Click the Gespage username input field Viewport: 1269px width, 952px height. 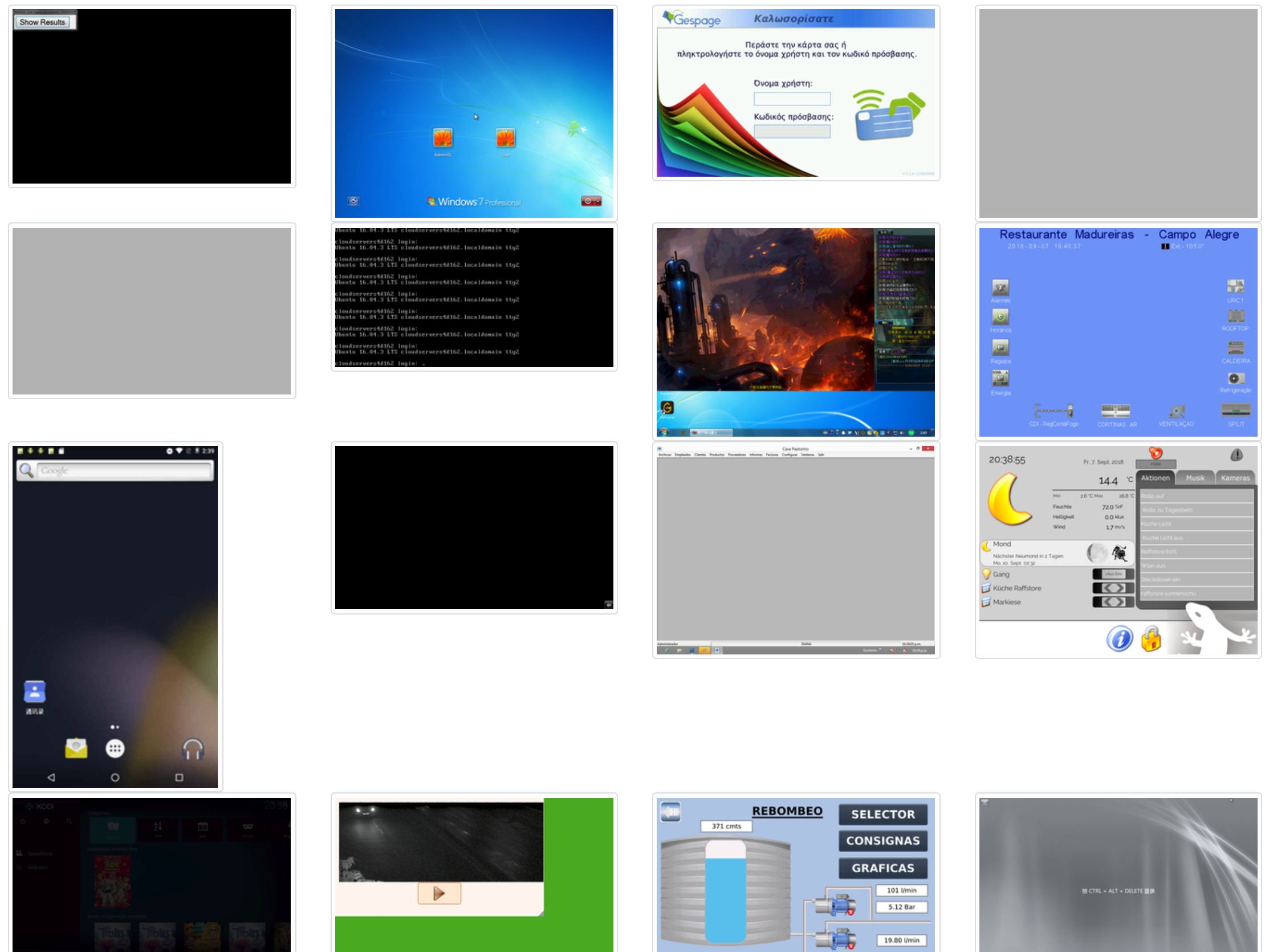click(792, 99)
